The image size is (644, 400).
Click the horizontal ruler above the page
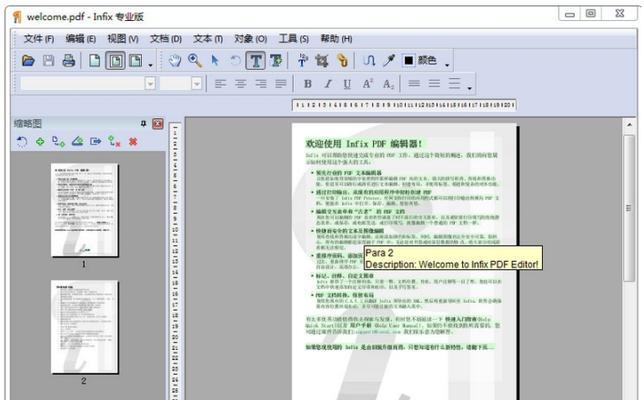tap(404, 105)
